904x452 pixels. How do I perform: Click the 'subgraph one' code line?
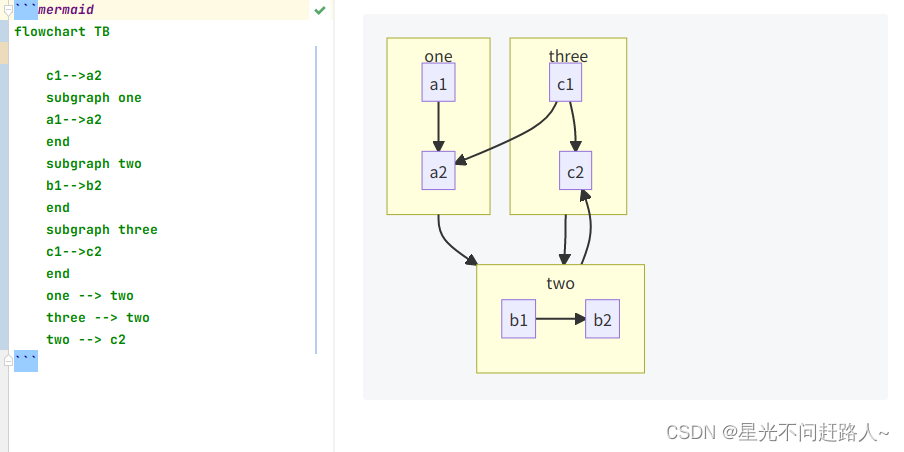pos(94,98)
